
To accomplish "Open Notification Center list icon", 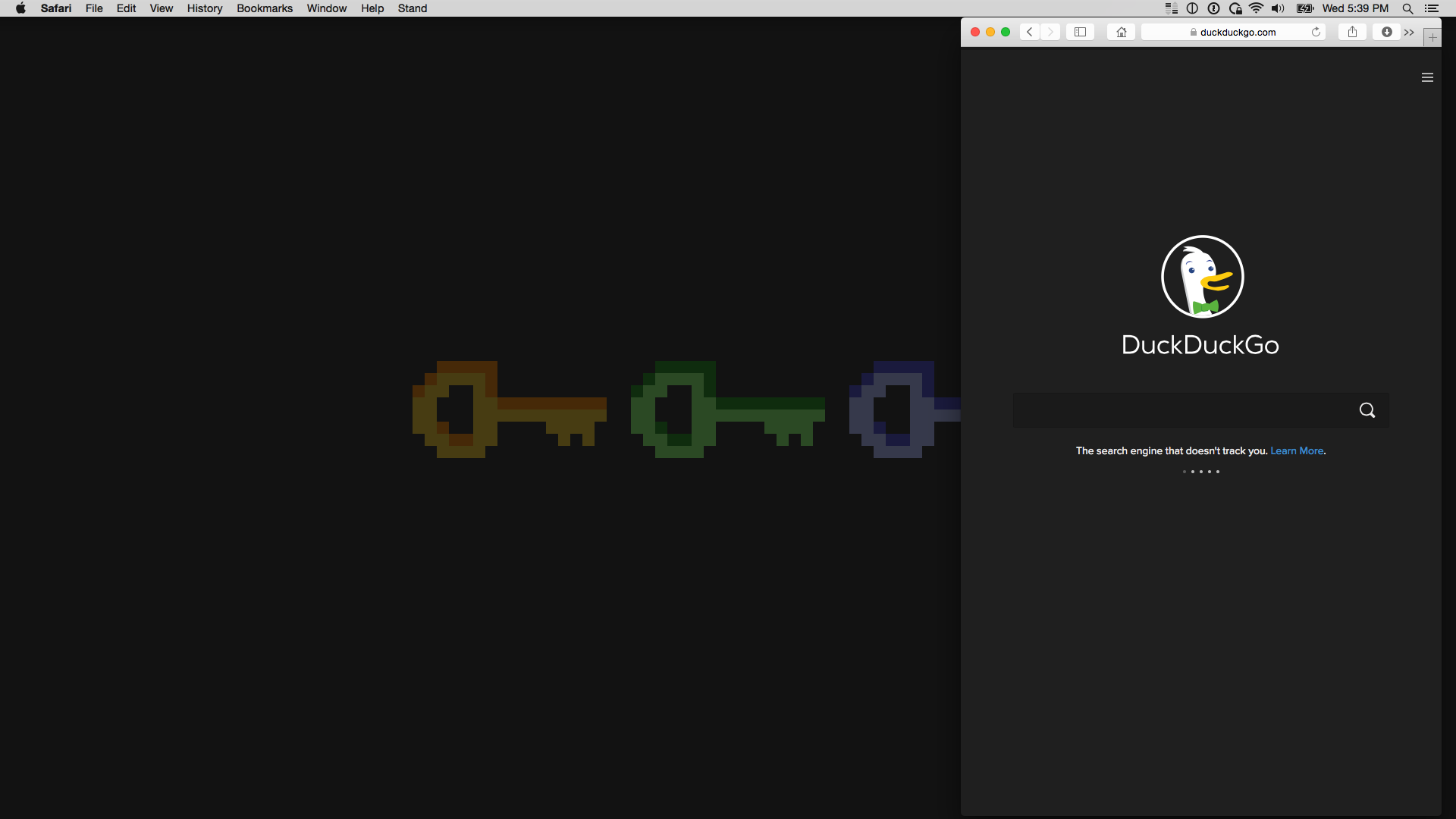I will click(x=1432, y=8).
